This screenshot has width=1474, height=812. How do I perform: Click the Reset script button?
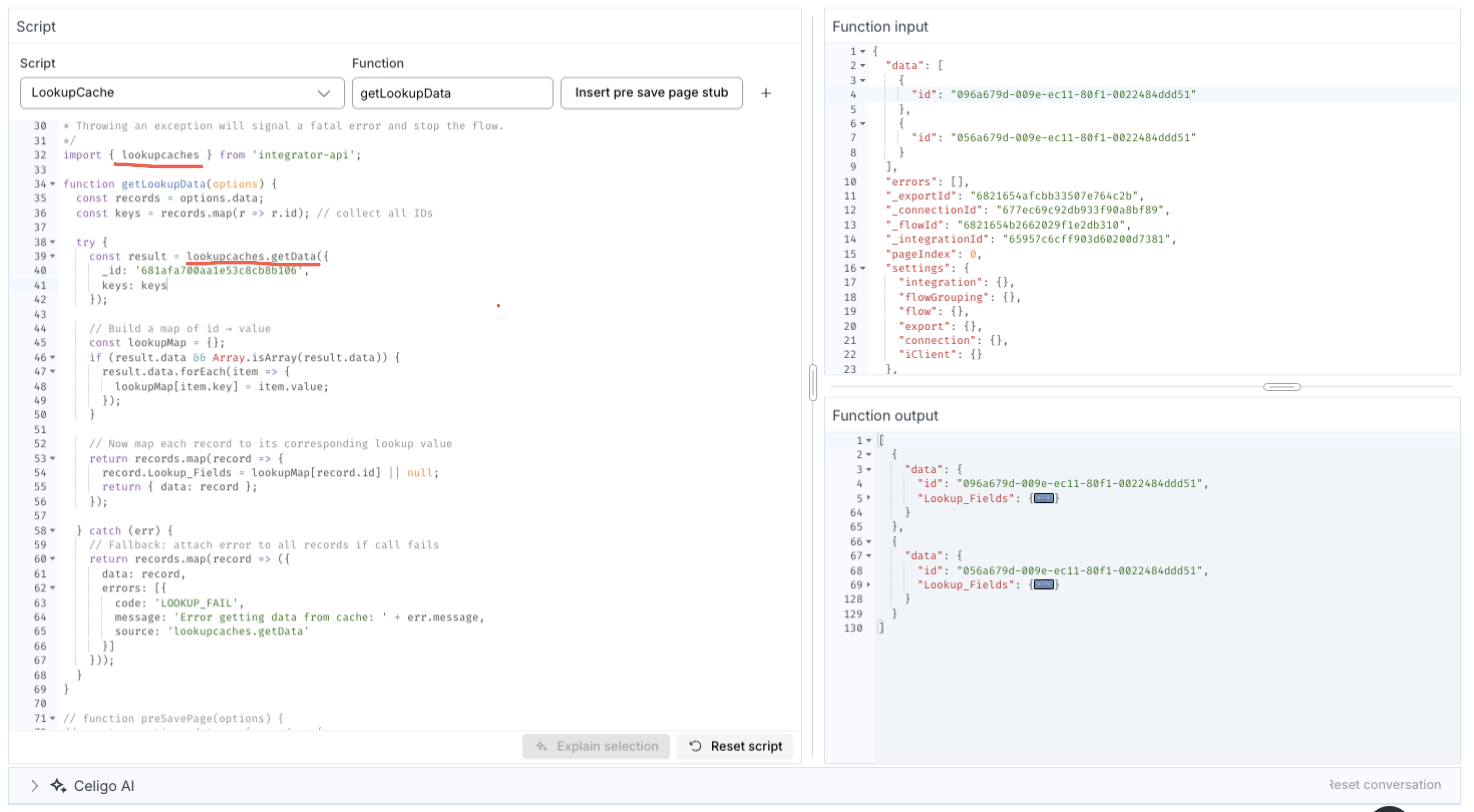point(735,746)
